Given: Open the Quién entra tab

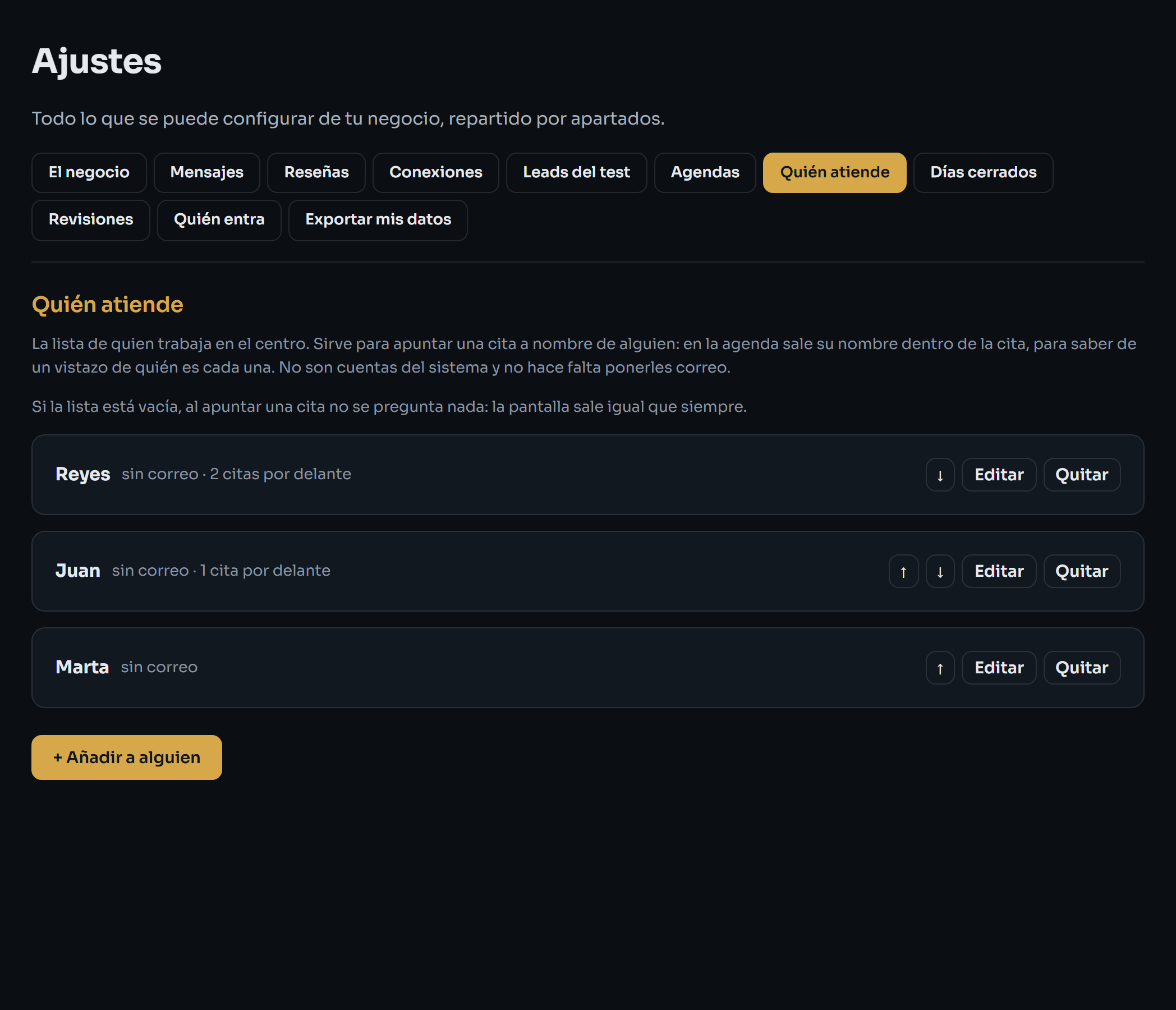Looking at the screenshot, I should pyautogui.click(x=219, y=221).
